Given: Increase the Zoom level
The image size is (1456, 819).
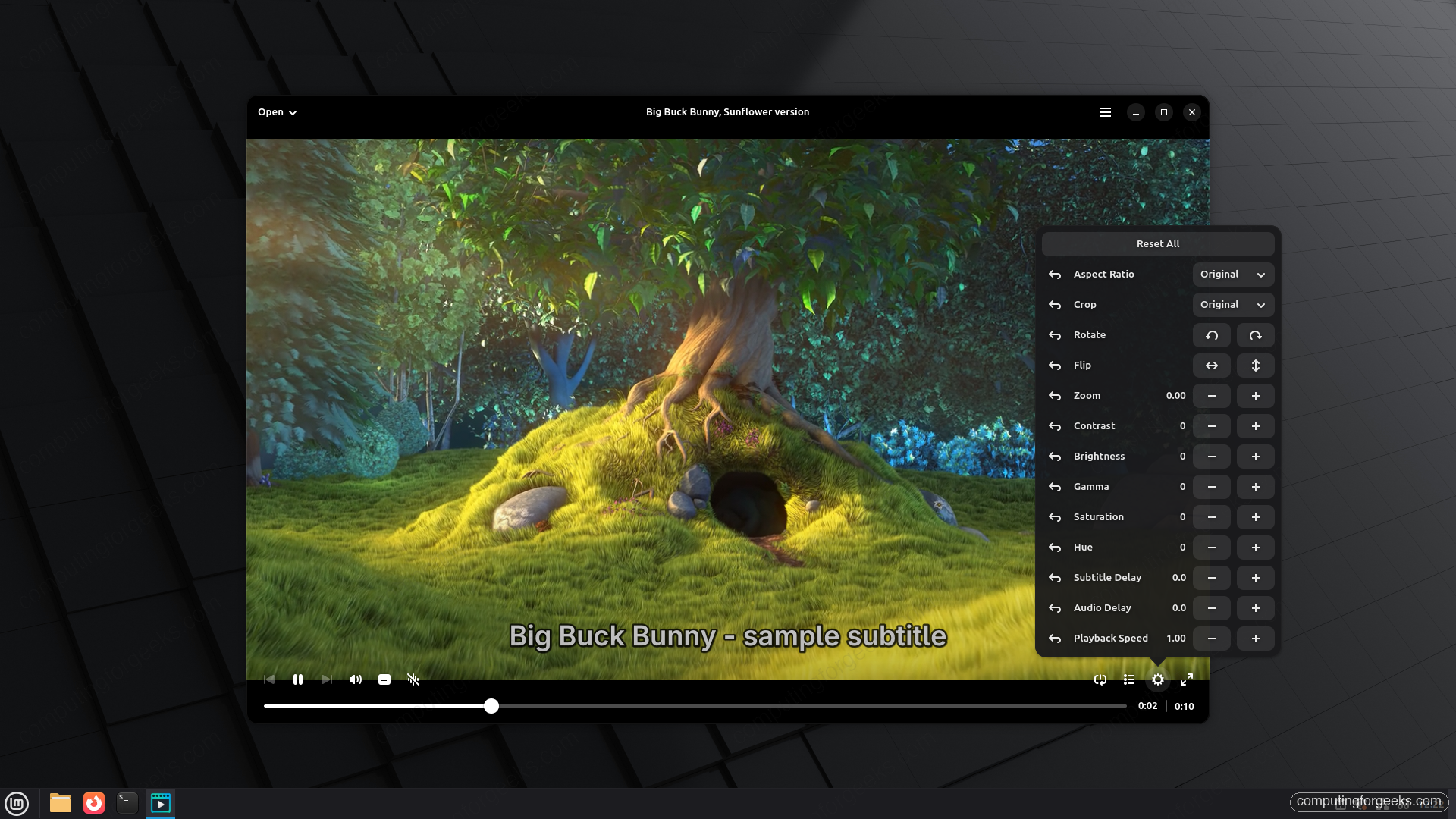Looking at the screenshot, I should coord(1256,396).
